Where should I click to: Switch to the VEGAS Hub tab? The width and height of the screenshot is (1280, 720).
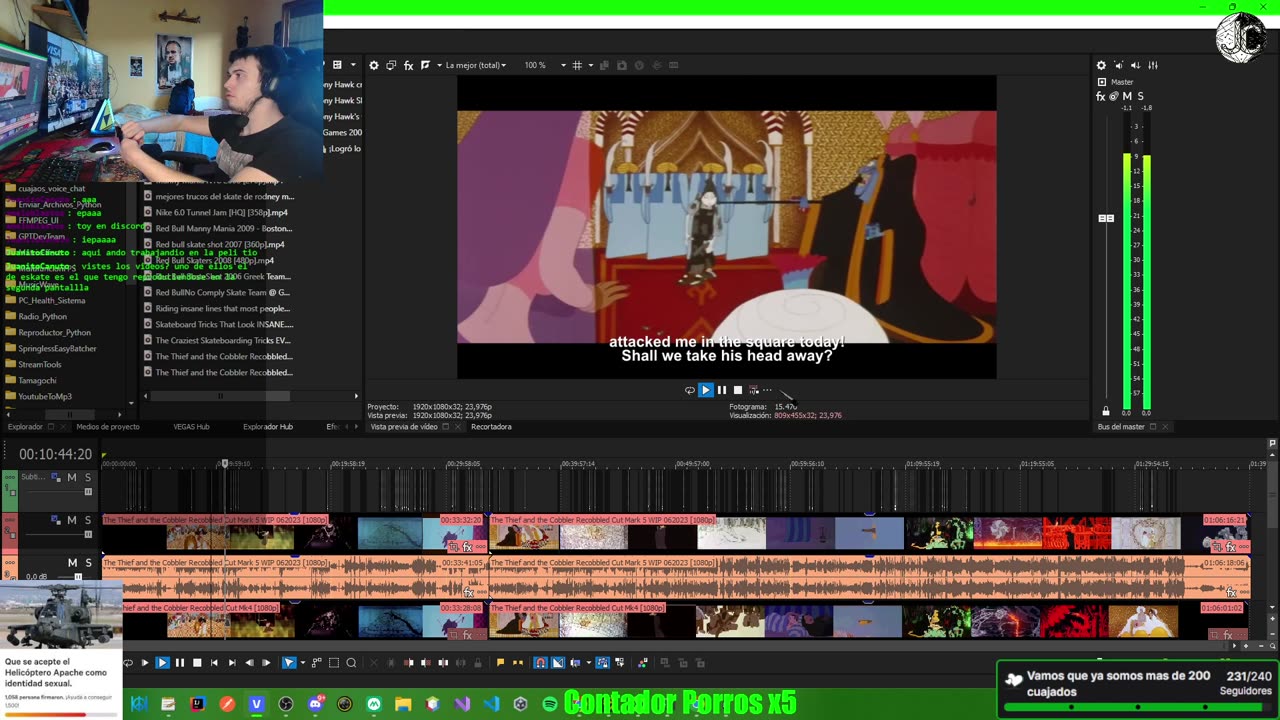point(191,427)
